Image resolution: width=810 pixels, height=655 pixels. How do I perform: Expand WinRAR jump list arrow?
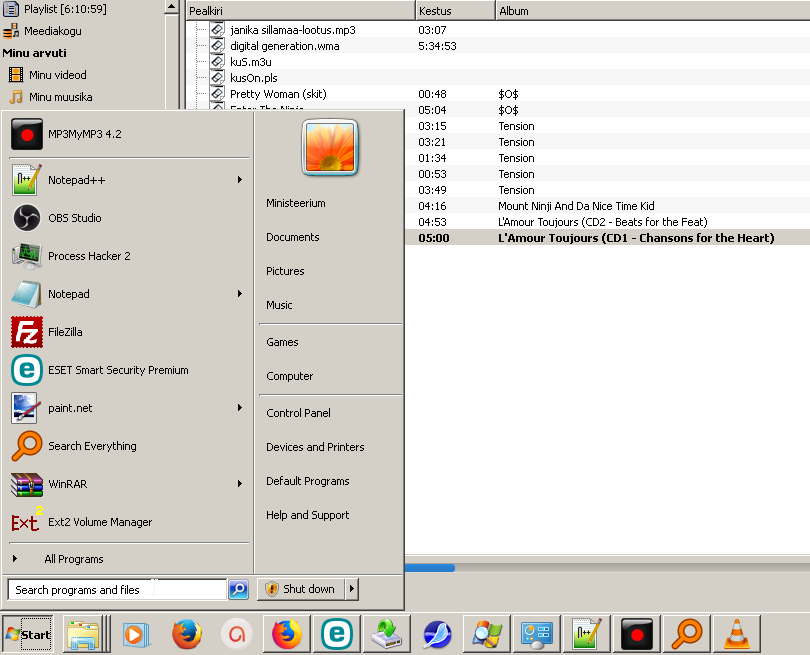[240, 484]
